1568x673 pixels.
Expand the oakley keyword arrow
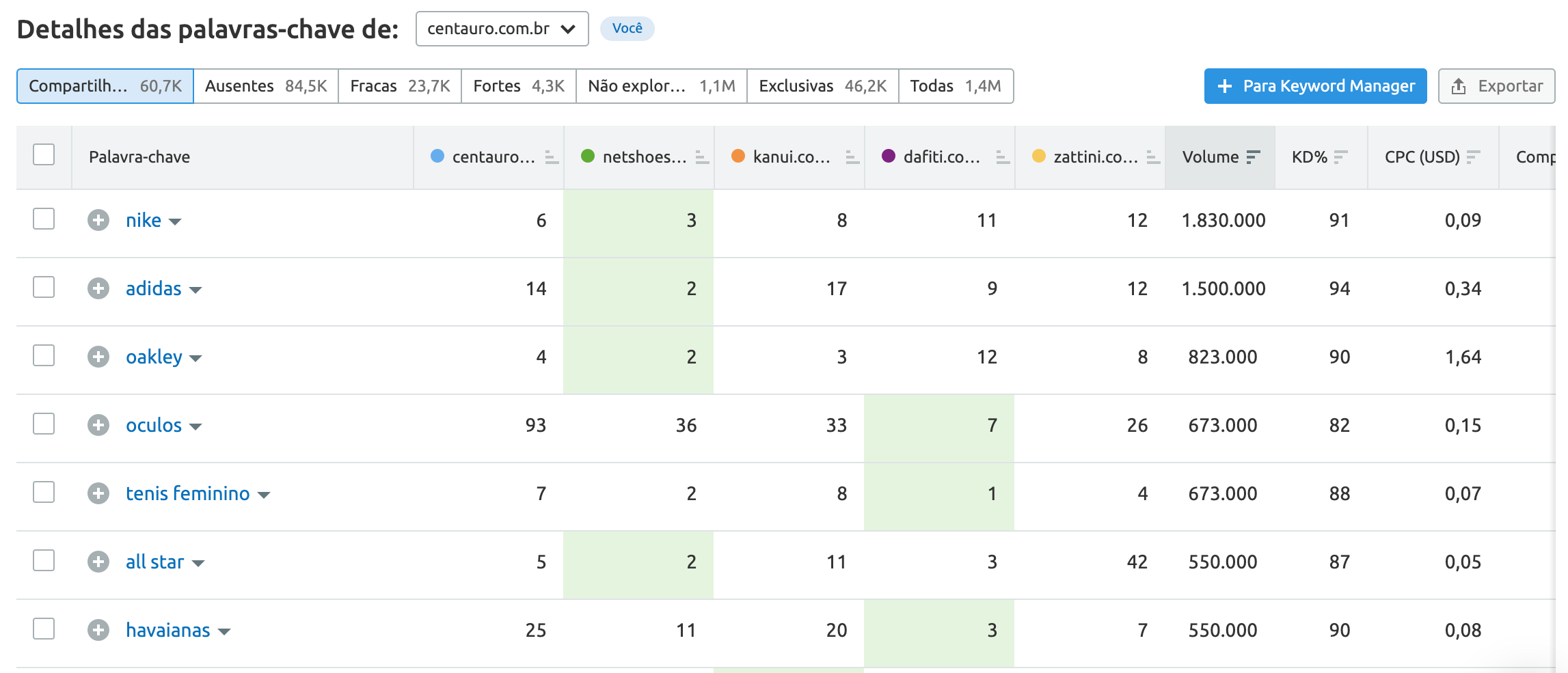click(x=195, y=358)
